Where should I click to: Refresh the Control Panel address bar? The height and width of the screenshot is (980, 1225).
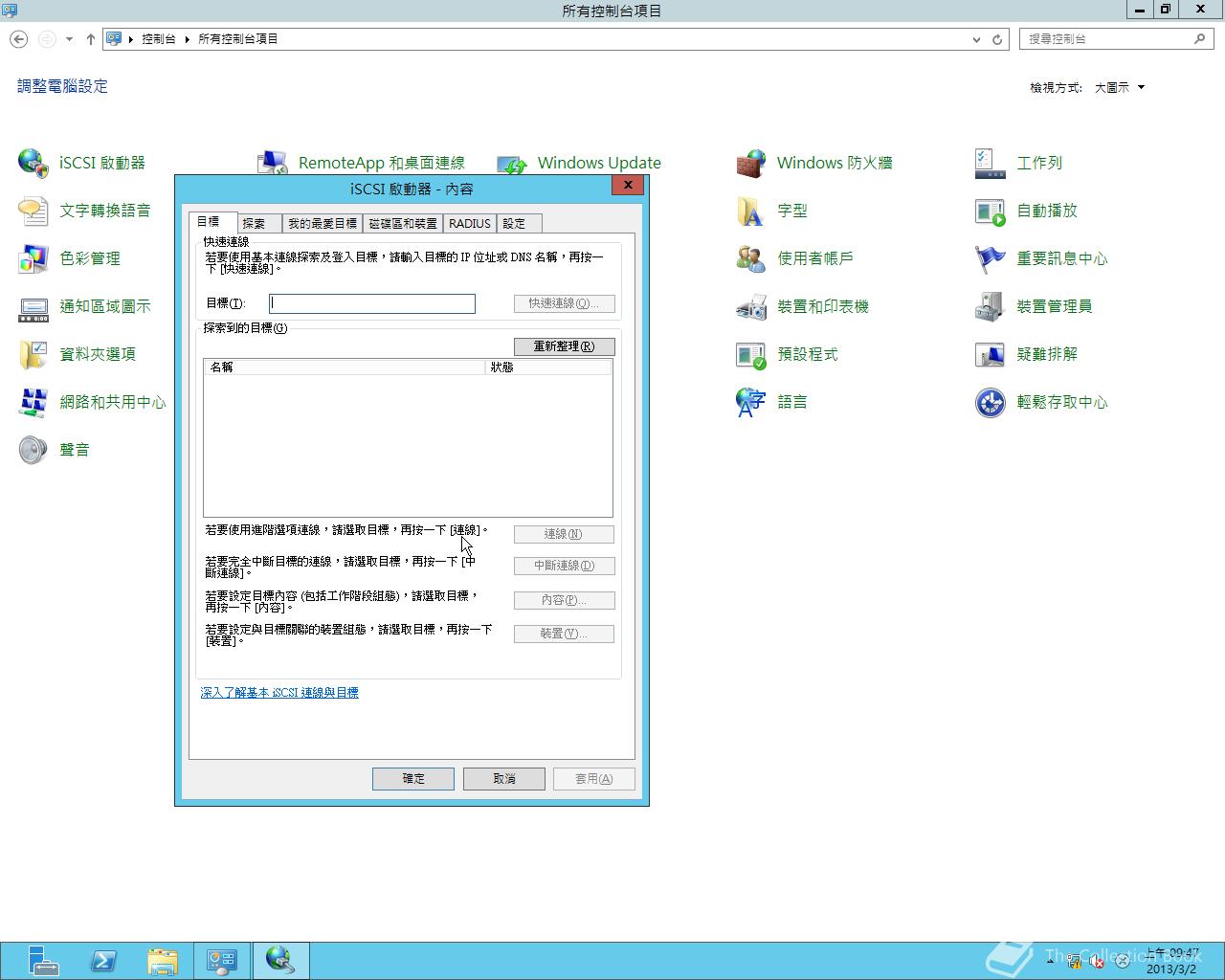coord(997,39)
